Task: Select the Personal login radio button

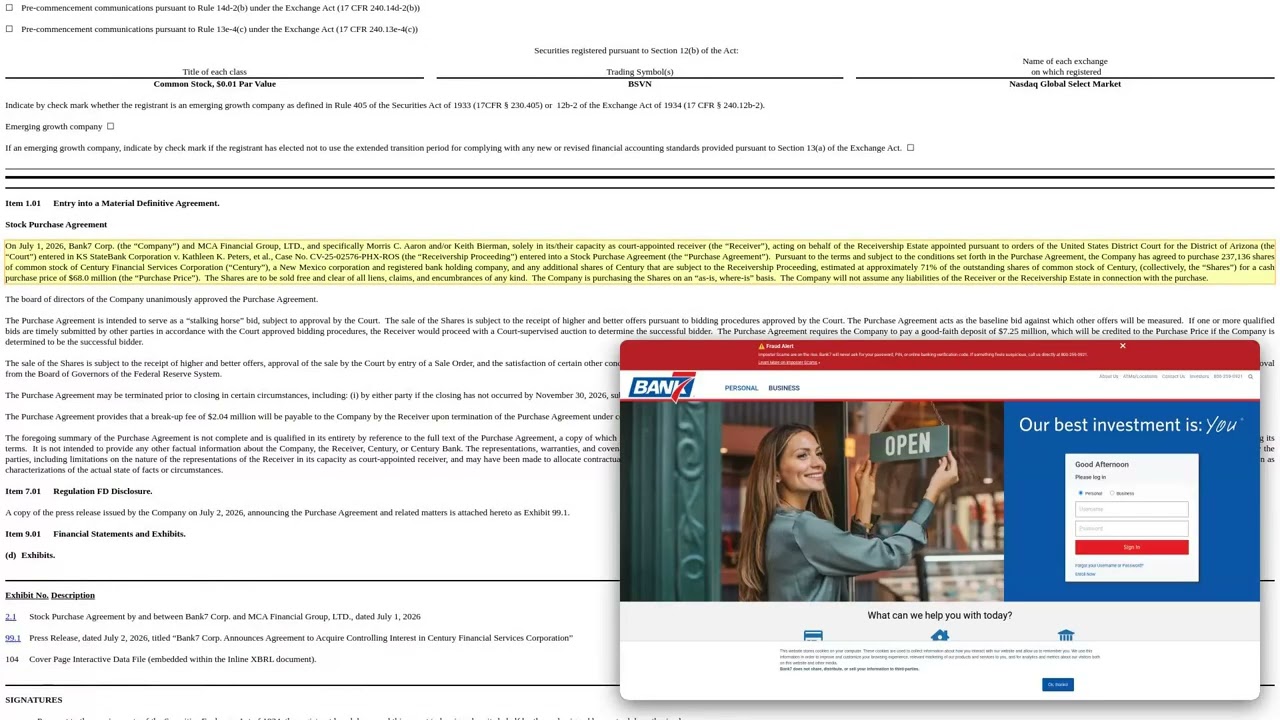Action: (1080, 493)
